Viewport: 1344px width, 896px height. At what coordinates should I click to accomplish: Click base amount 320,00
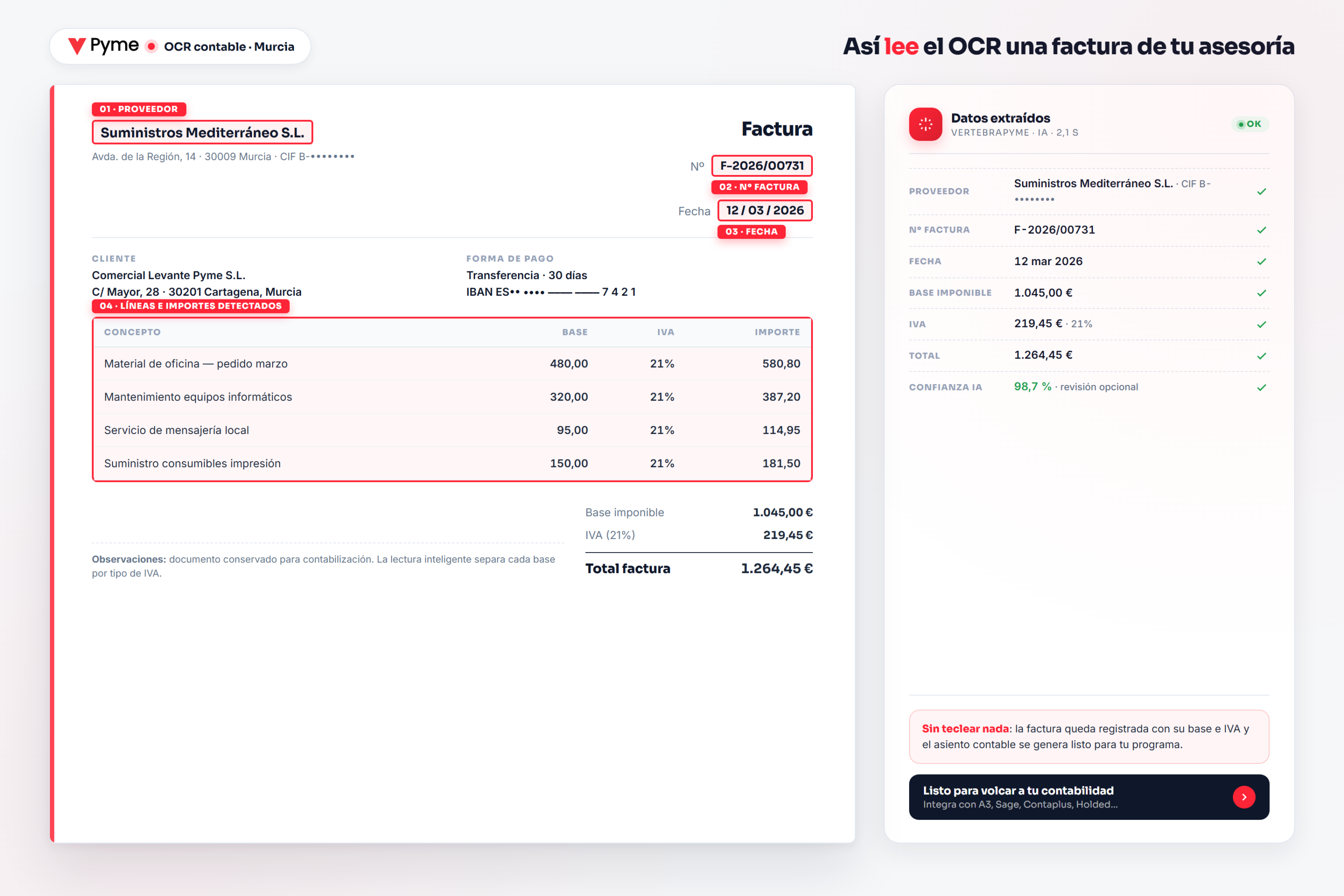coord(568,397)
